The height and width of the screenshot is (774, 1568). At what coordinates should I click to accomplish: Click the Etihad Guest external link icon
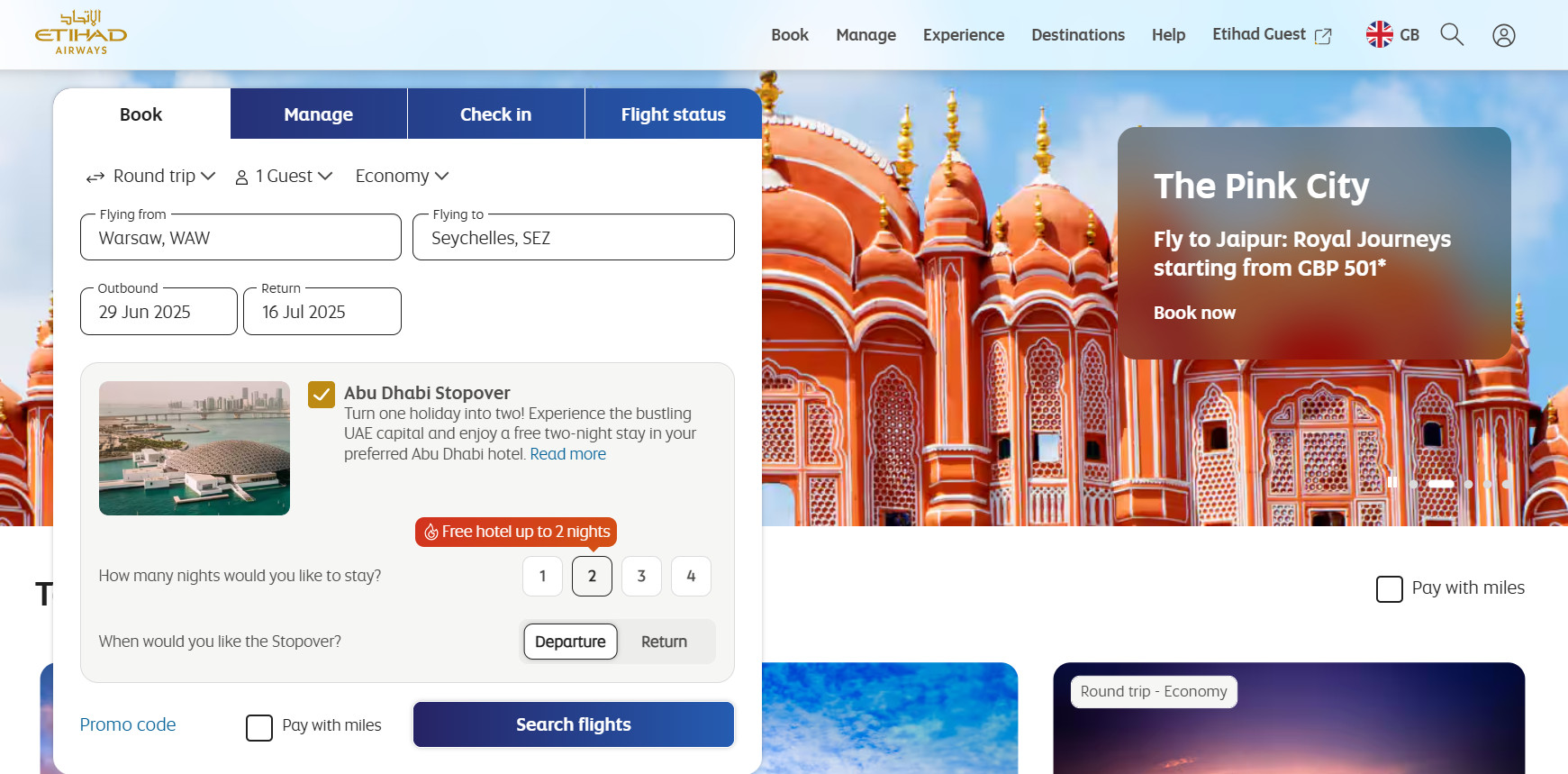[x=1323, y=36]
